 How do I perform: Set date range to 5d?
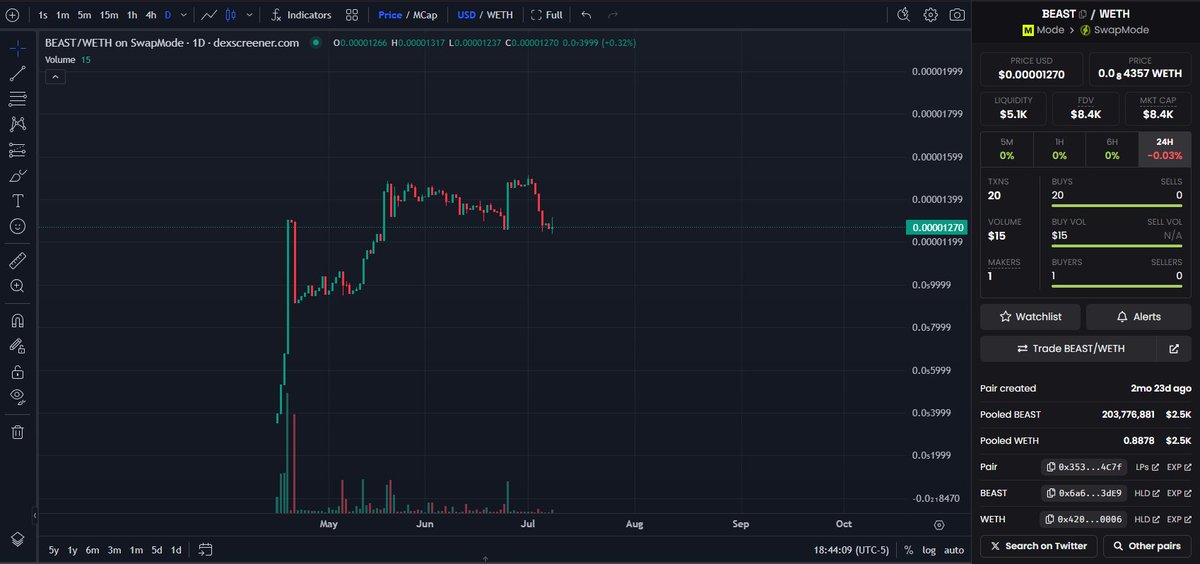[156, 550]
